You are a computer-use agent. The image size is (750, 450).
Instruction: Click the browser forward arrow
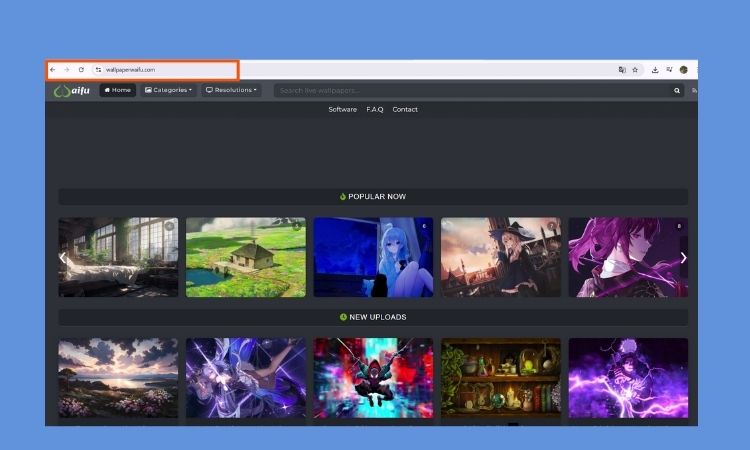point(66,70)
